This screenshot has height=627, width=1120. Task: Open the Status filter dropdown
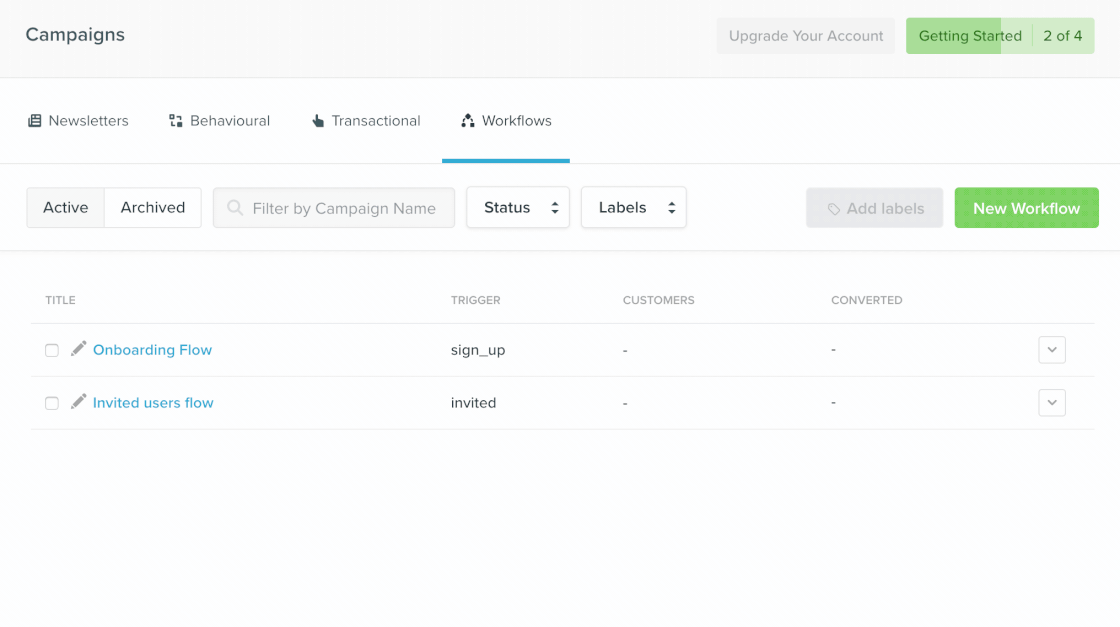point(517,207)
